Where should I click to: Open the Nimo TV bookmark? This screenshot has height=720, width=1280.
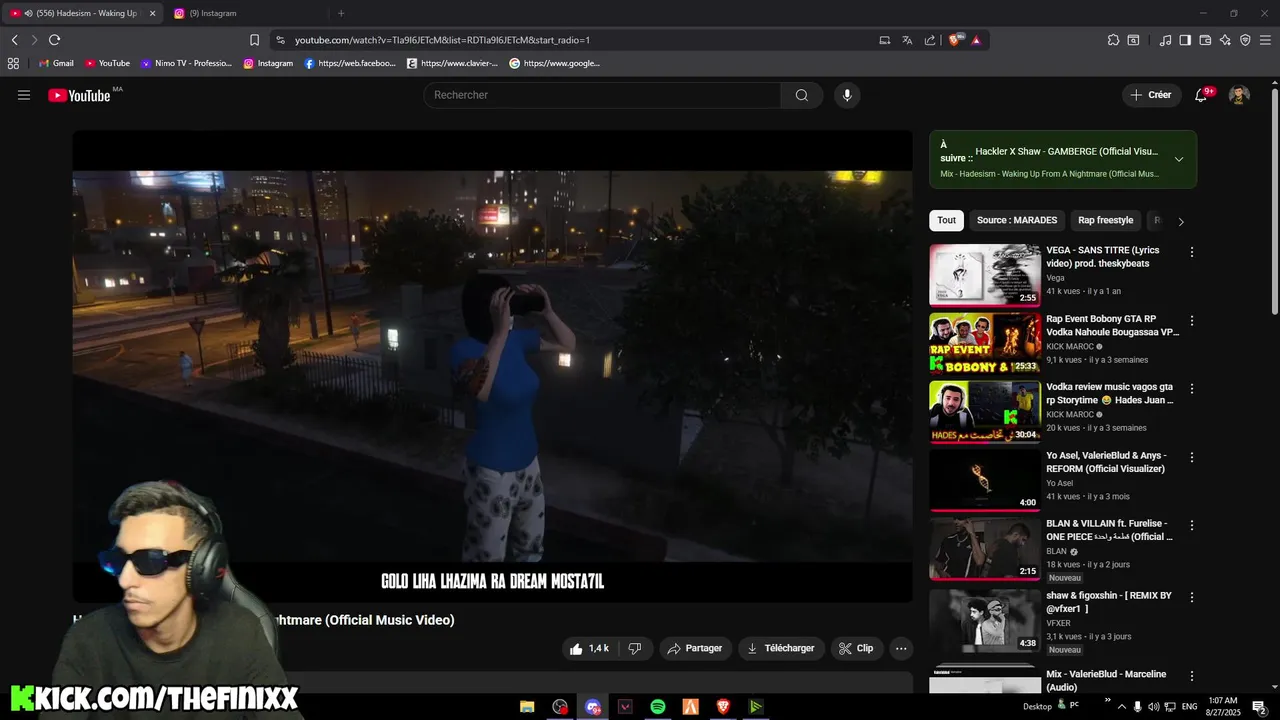tap(186, 63)
